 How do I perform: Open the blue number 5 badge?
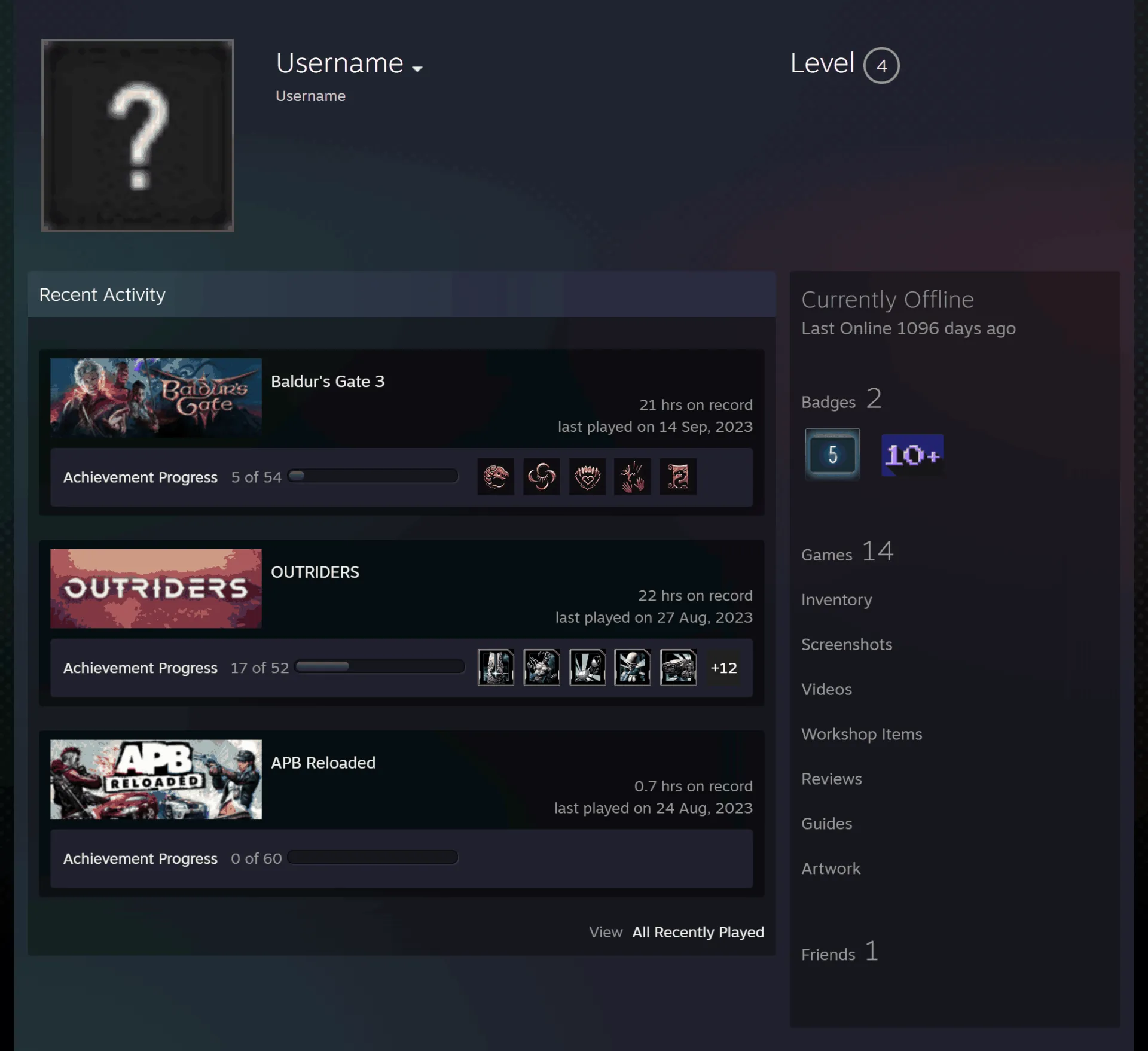click(x=832, y=455)
